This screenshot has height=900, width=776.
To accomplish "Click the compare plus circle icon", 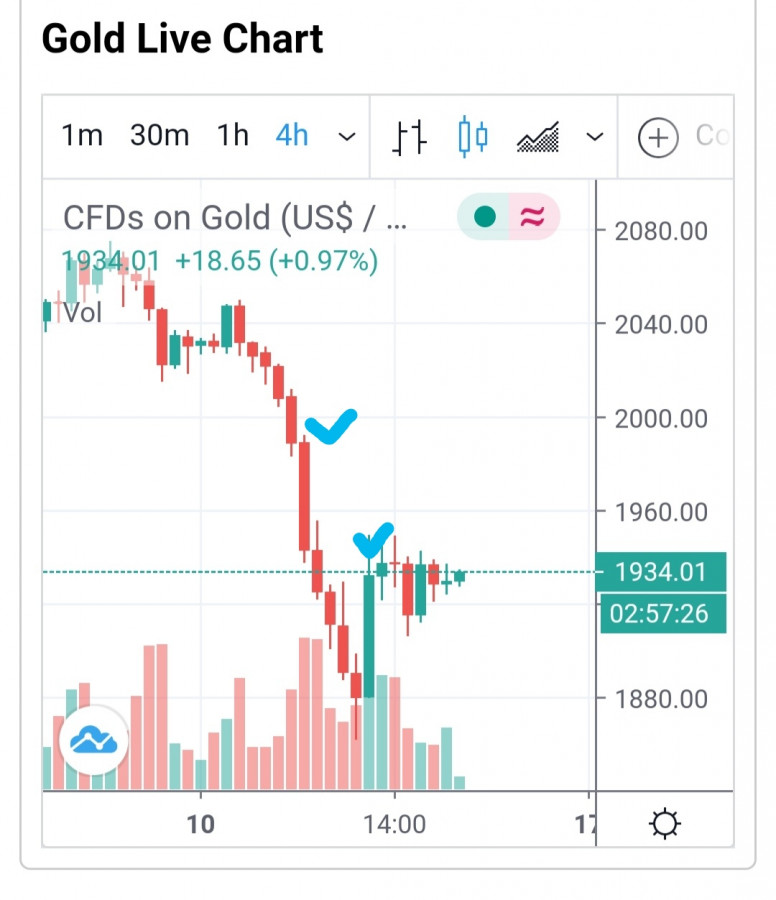I will pos(658,137).
